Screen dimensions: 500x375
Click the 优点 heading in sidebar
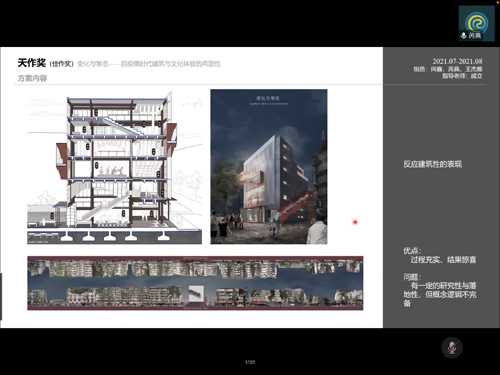click(x=412, y=251)
